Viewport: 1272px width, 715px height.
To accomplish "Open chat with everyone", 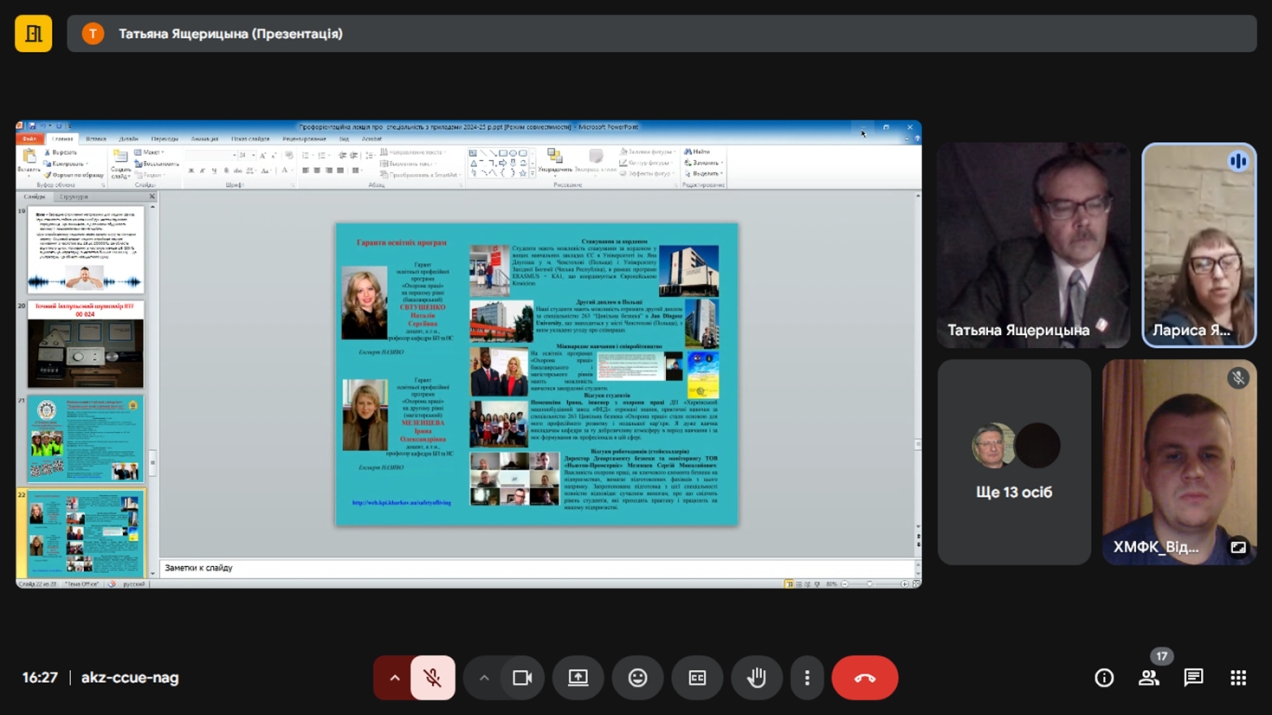I will [x=1193, y=678].
